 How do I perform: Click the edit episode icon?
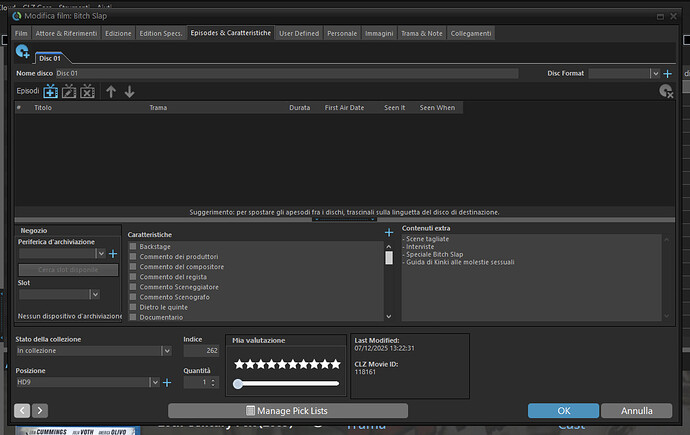[x=68, y=91]
